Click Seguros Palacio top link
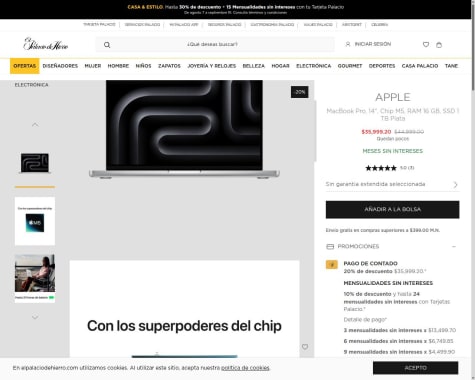Viewport: 475px width, 380px height. click(224, 25)
